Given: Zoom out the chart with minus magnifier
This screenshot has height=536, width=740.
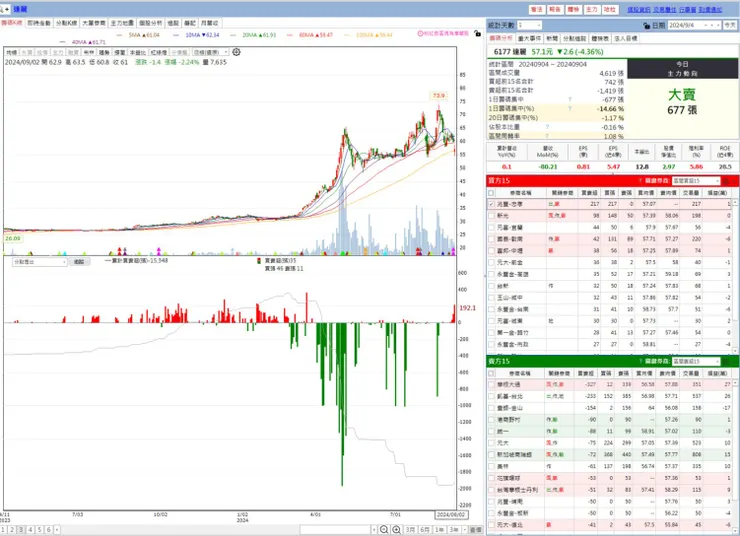Looking at the screenshot, I should [x=384, y=530].
